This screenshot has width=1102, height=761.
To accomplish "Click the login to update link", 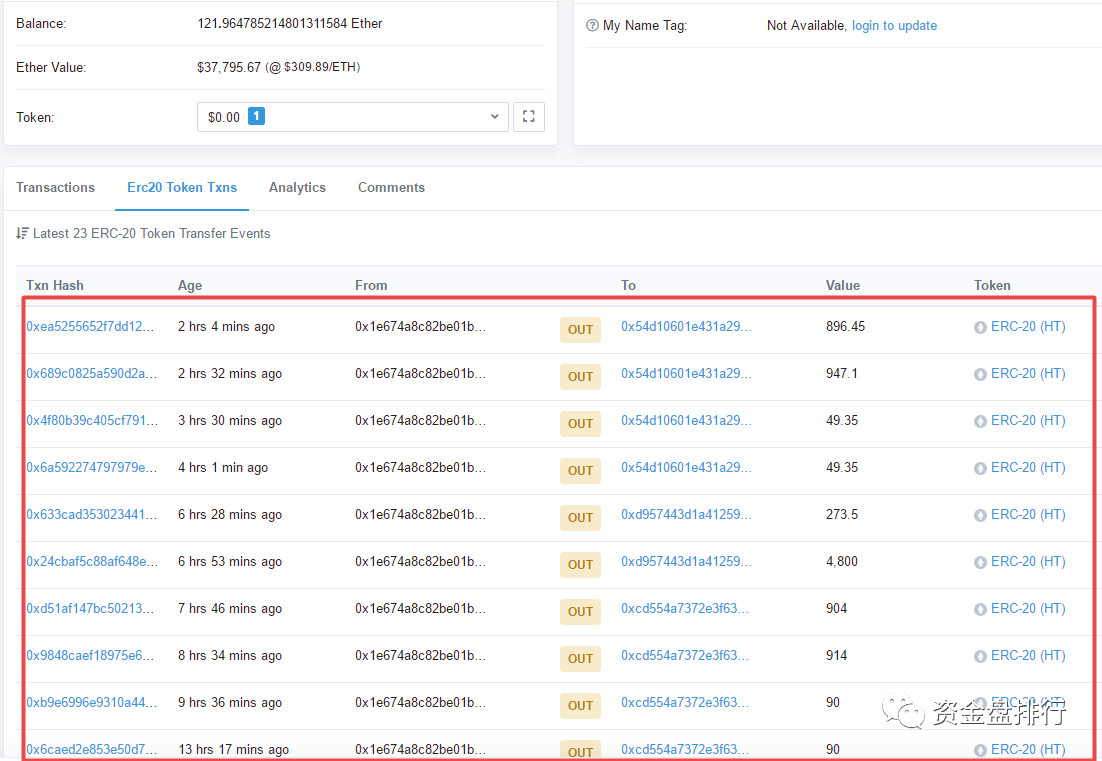I will tap(894, 26).
